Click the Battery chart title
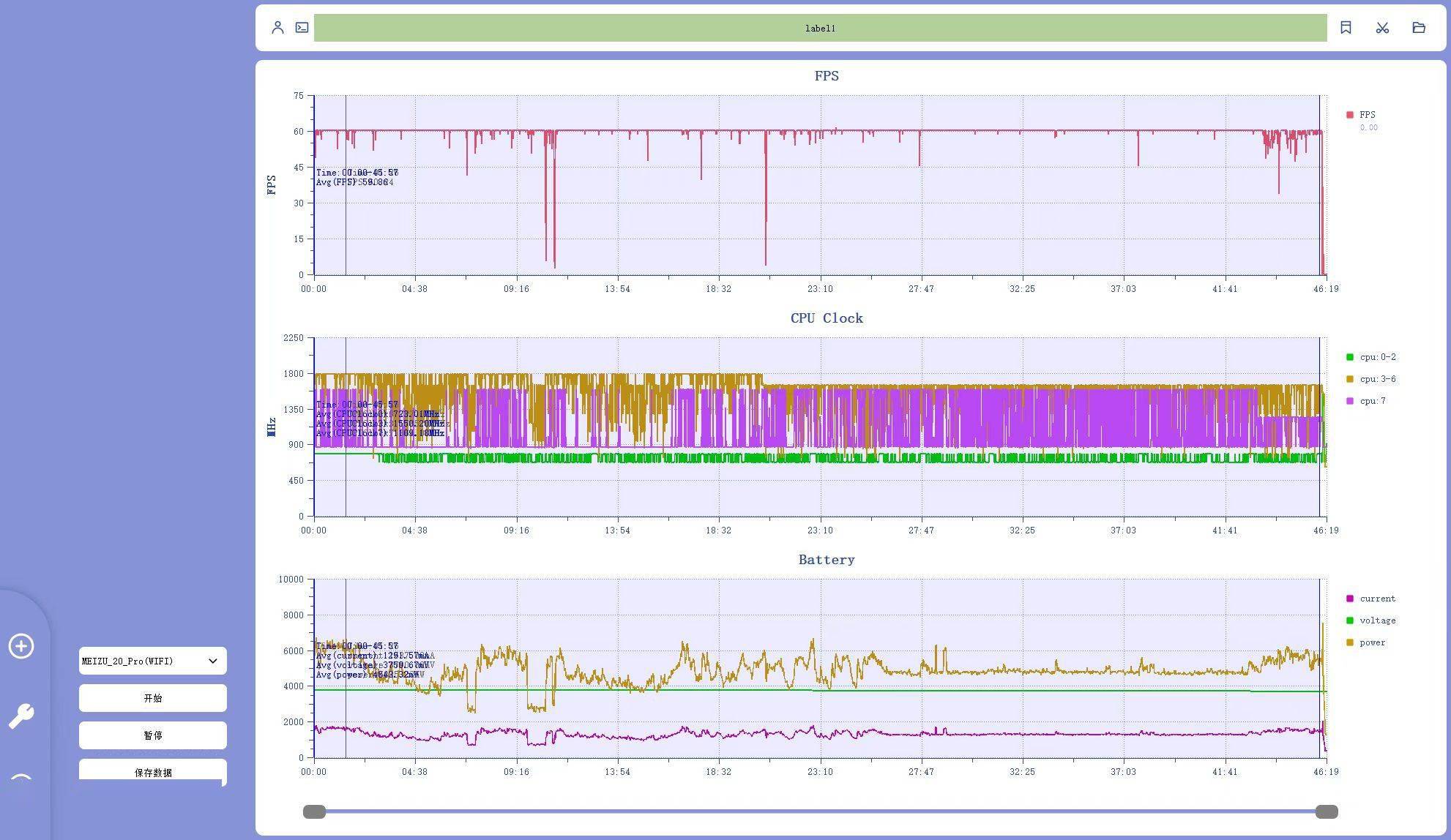This screenshot has width=1451, height=840. (827, 560)
